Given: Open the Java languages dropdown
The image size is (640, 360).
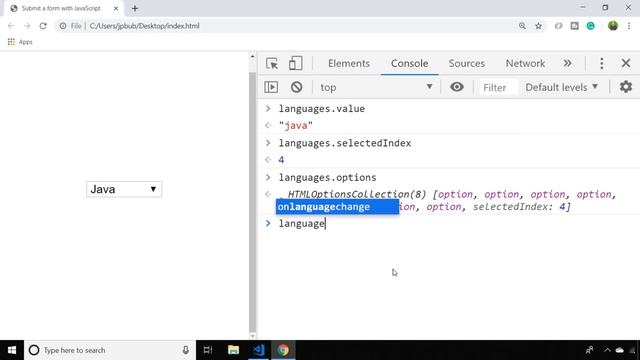Looking at the screenshot, I should (124, 189).
